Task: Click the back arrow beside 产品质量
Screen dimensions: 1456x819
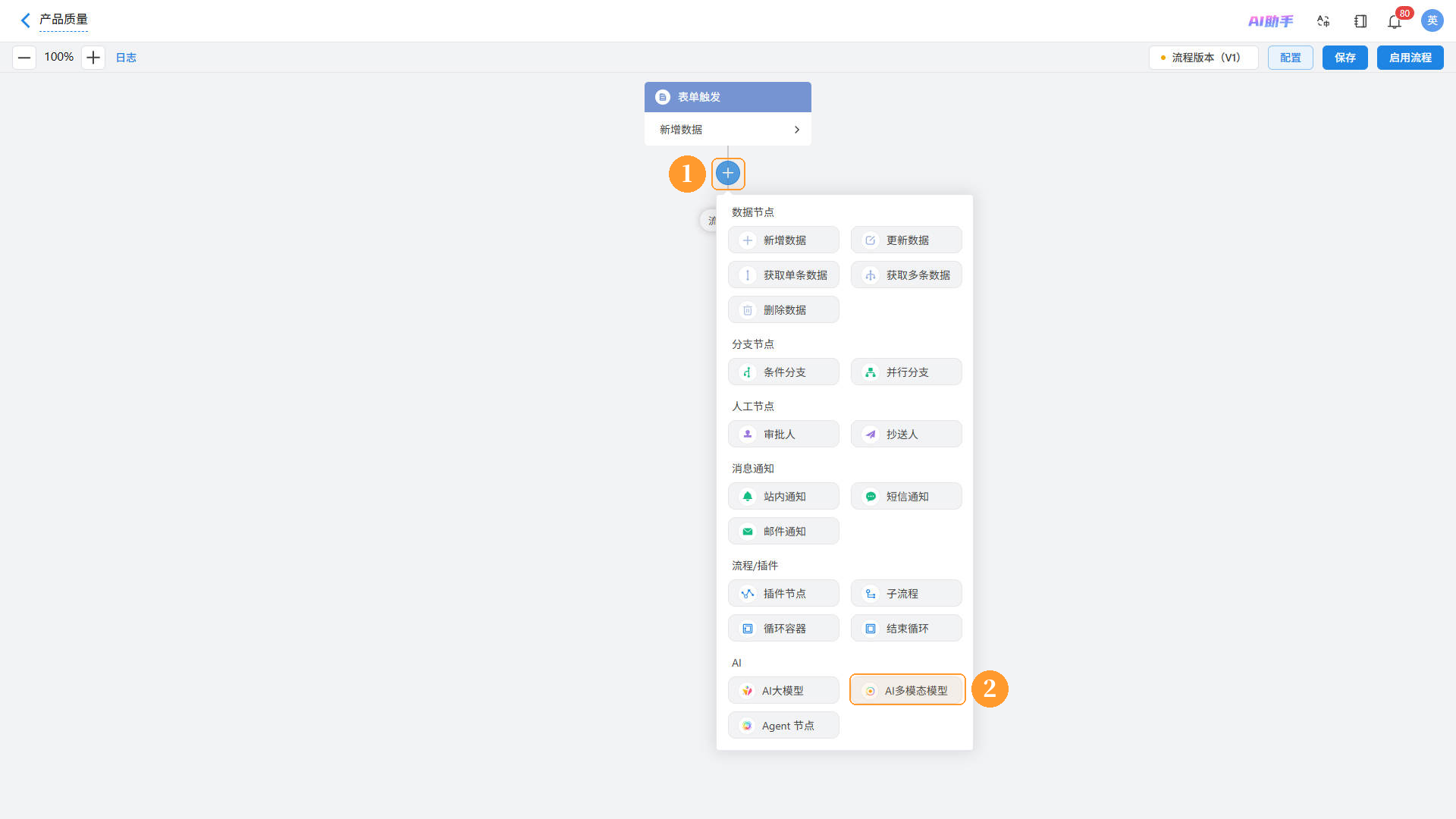Action: point(26,20)
